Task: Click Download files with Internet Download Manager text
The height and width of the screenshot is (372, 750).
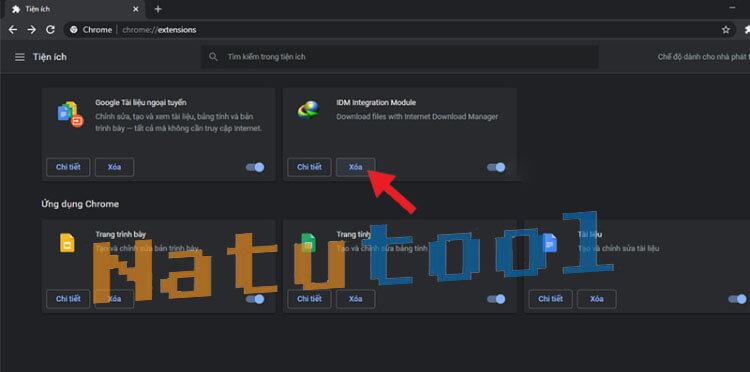Action: [x=417, y=117]
